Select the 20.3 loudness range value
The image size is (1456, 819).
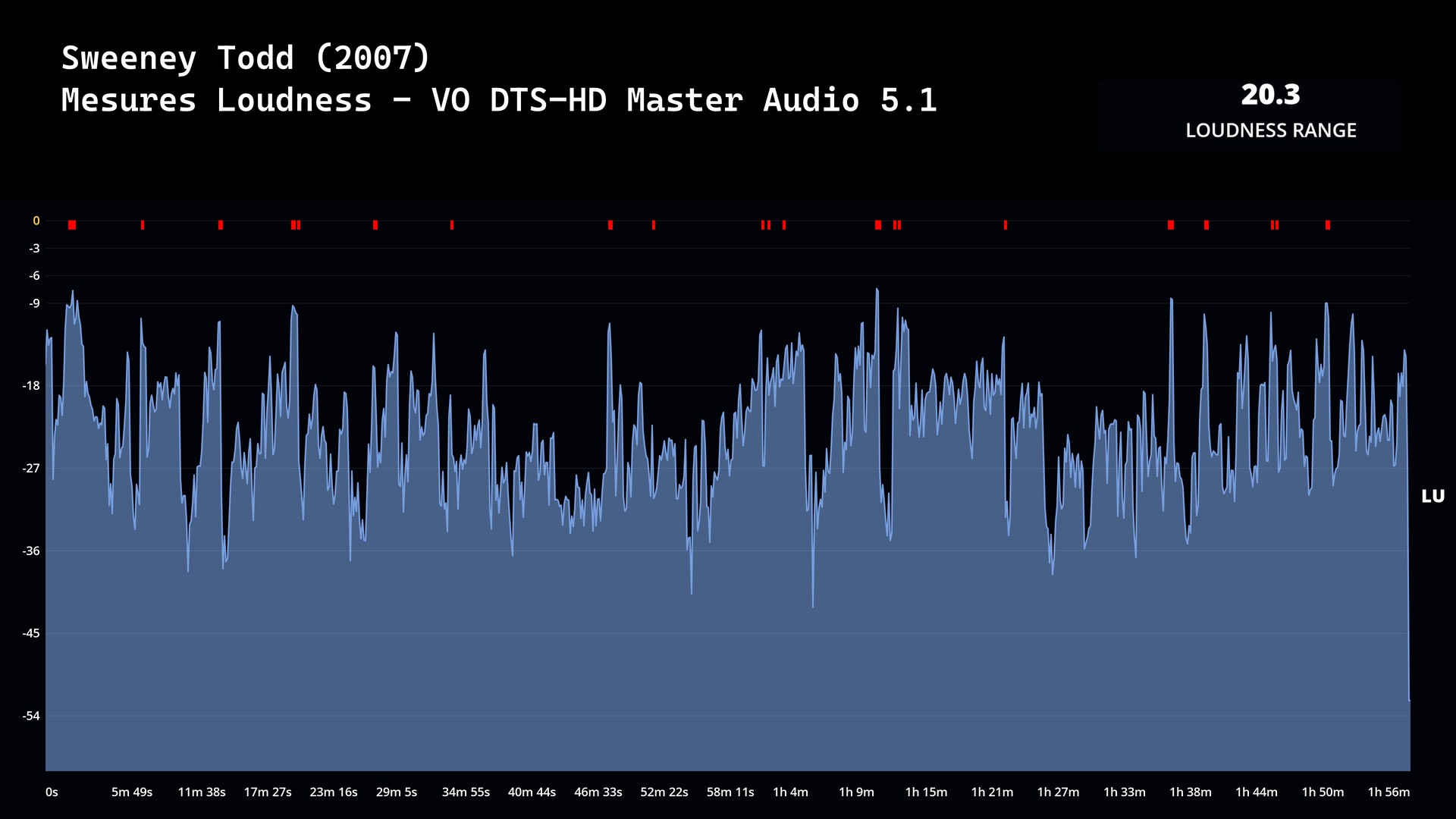point(1270,95)
